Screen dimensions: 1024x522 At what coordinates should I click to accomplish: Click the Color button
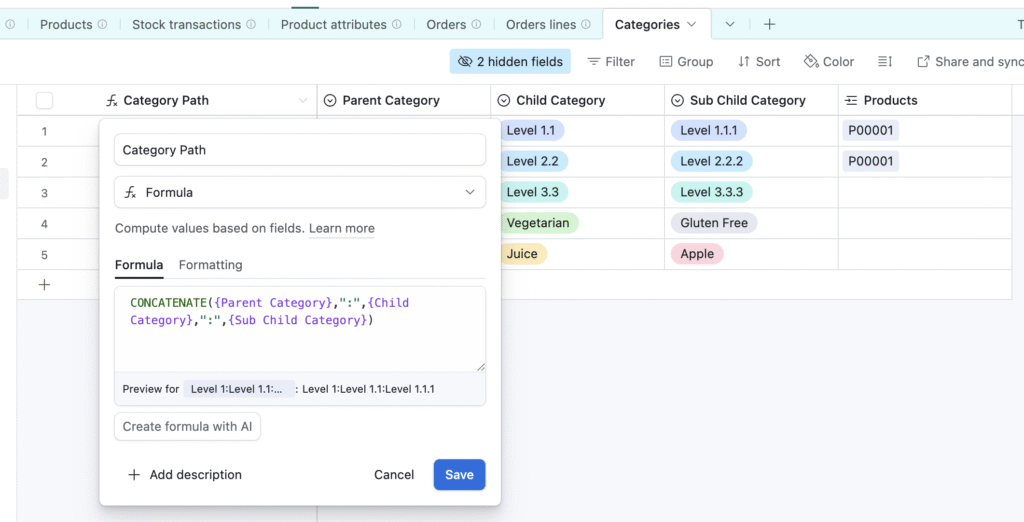pos(829,61)
